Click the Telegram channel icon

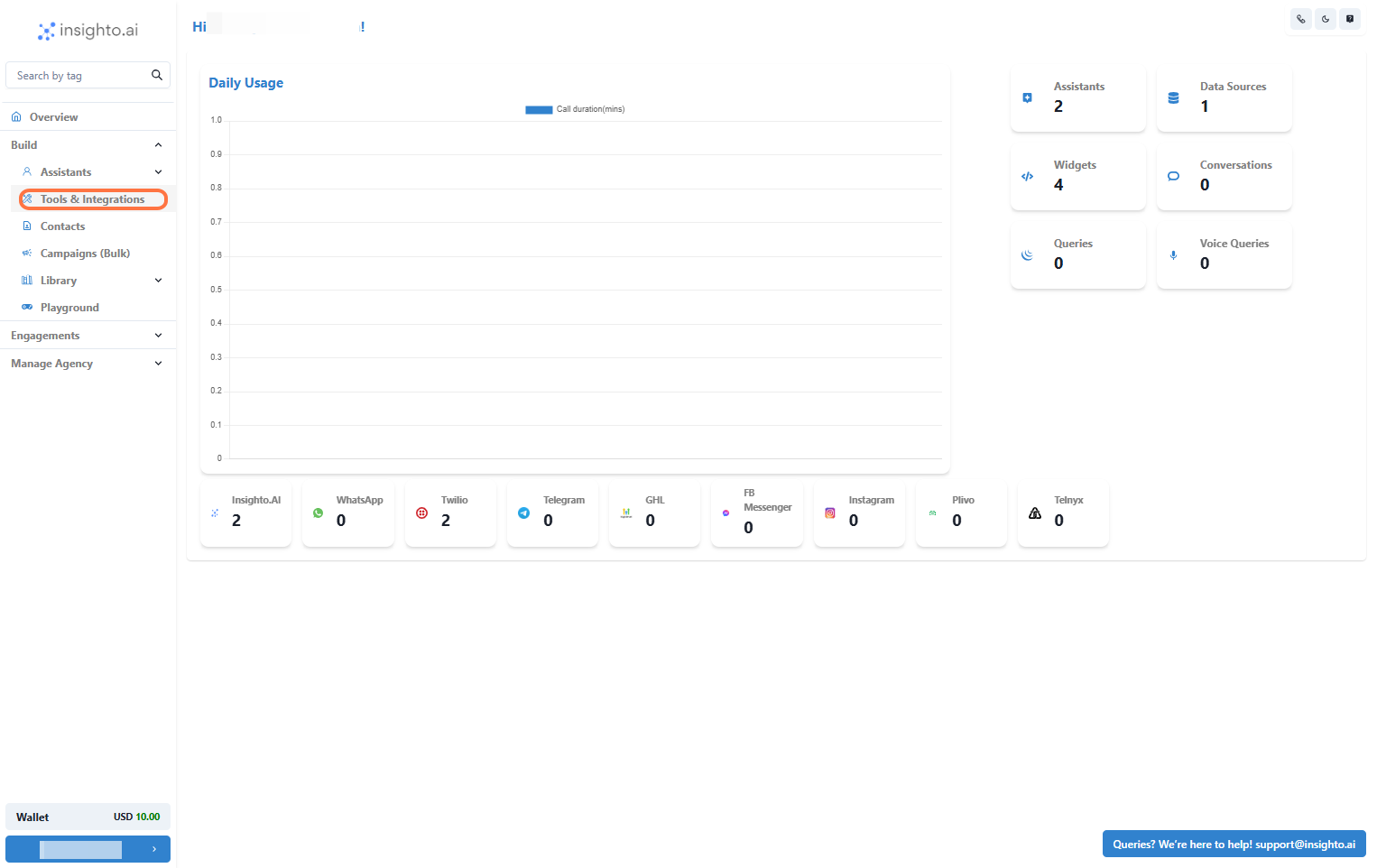523,512
